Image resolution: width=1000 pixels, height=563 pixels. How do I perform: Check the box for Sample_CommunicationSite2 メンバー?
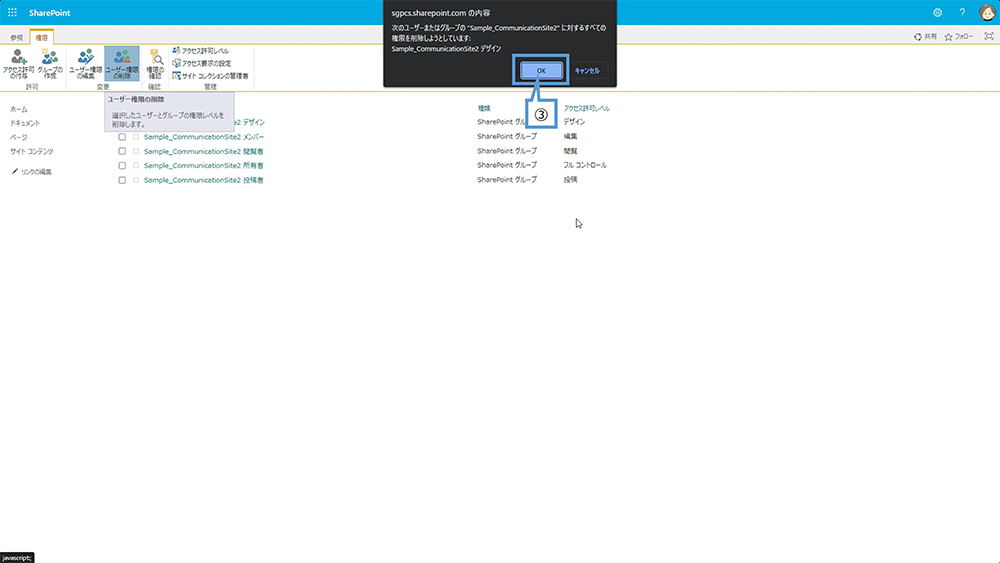122,136
